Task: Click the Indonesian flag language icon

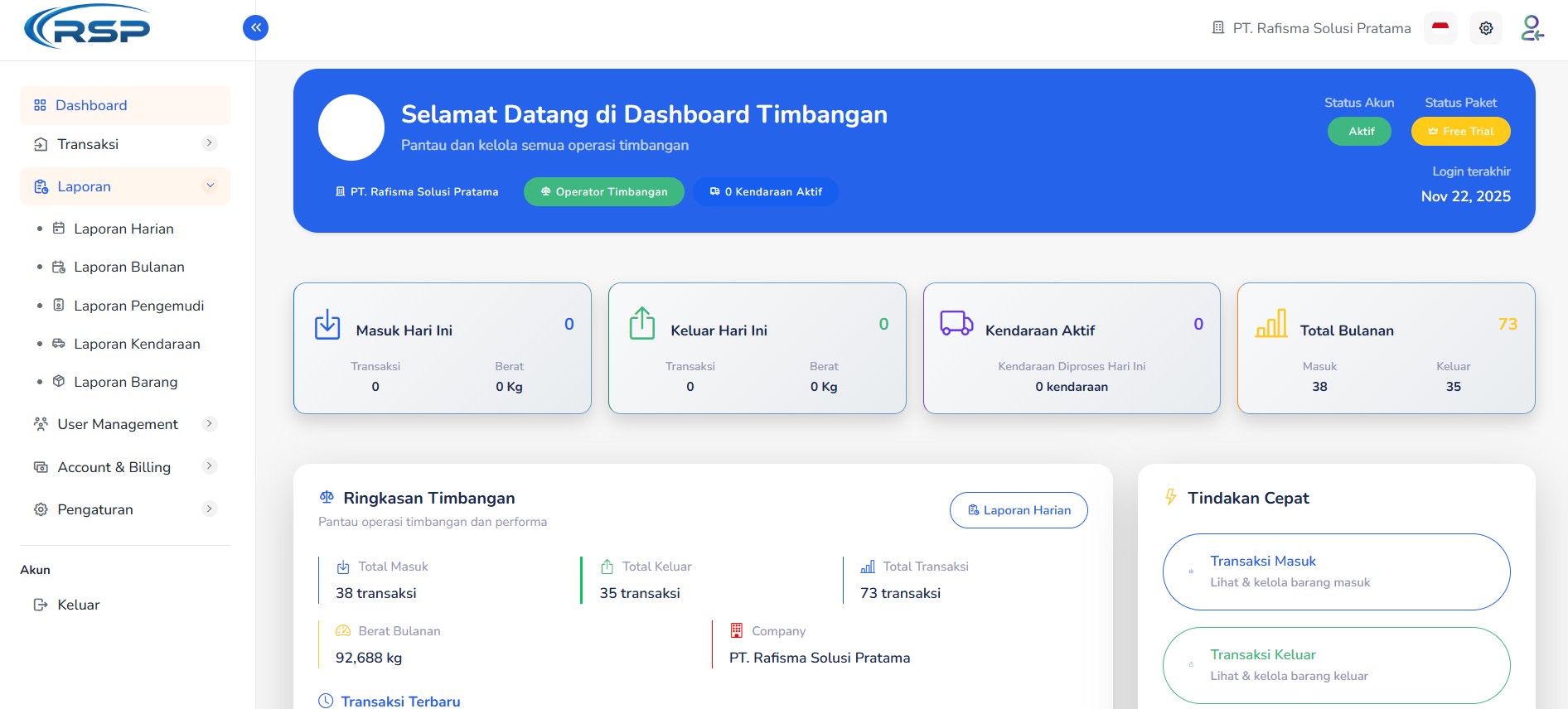Action: 1440,28
